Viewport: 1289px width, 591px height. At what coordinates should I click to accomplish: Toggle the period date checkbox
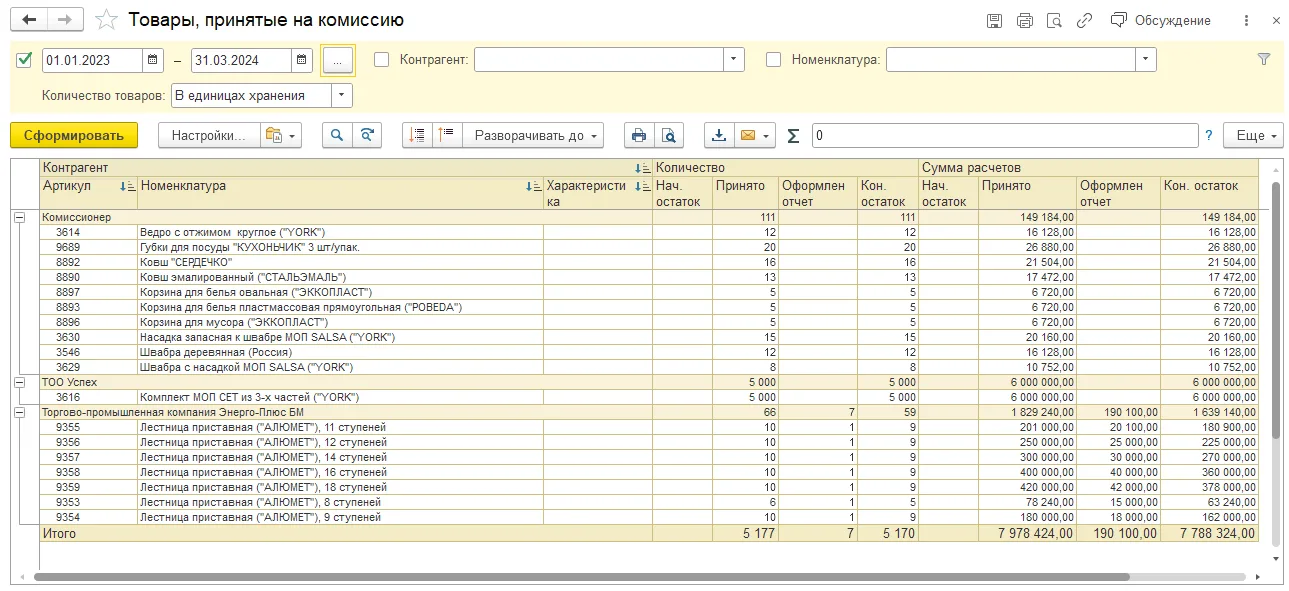click(25, 60)
